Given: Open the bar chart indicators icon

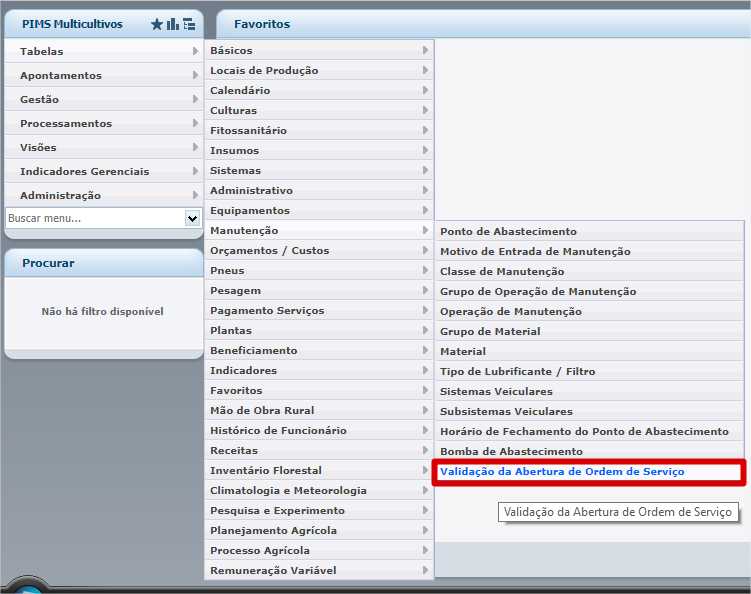Looking at the screenshot, I should [x=172, y=24].
